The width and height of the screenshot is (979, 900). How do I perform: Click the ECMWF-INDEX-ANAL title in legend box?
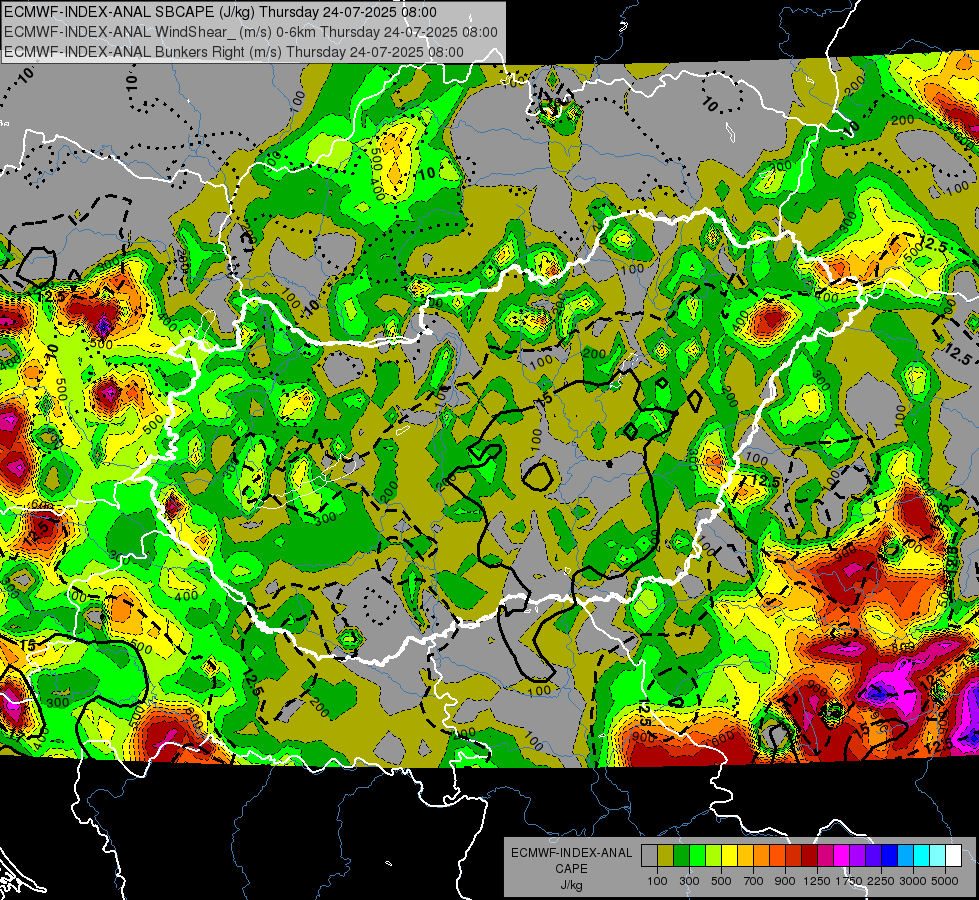(x=571, y=853)
